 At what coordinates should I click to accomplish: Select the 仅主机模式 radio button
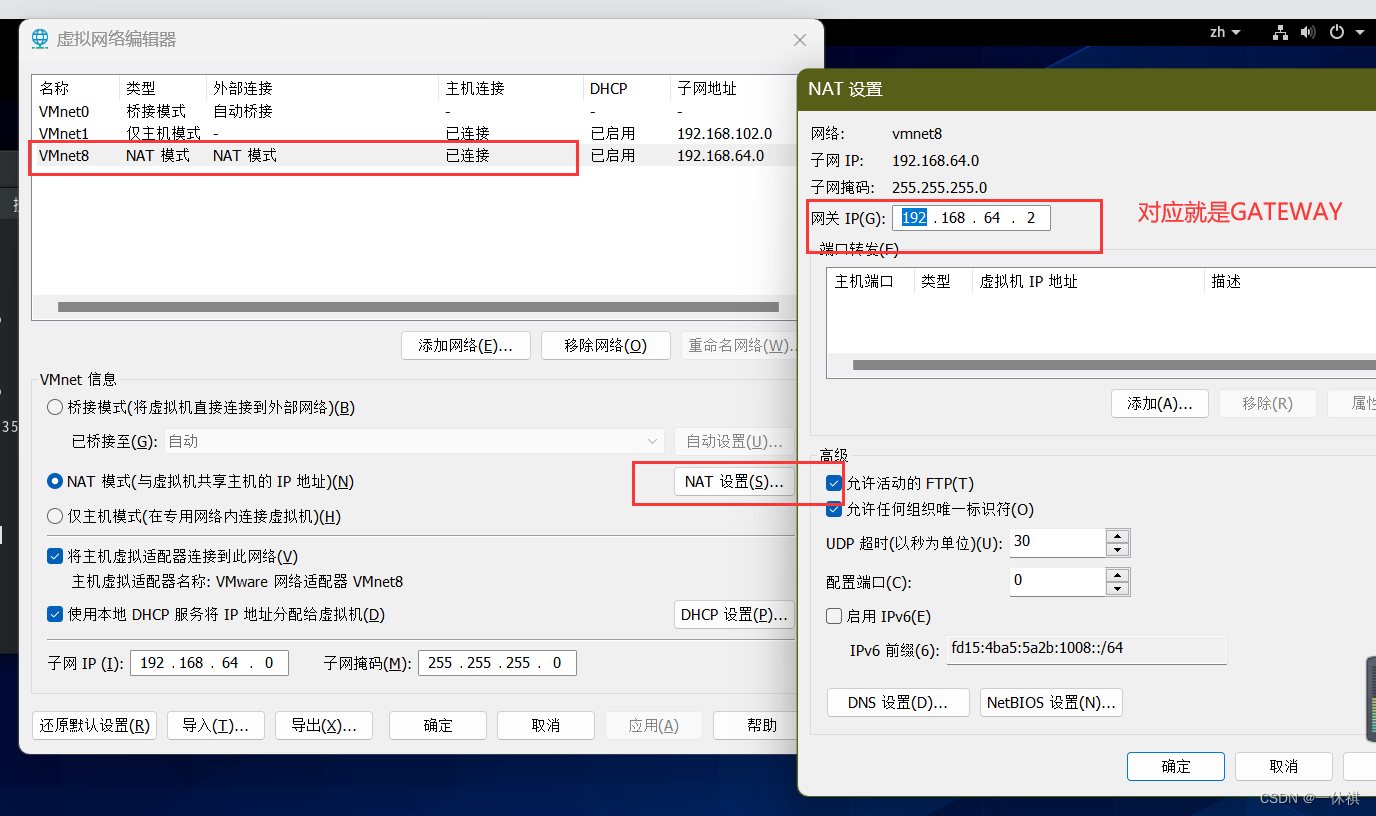[55, 516]
